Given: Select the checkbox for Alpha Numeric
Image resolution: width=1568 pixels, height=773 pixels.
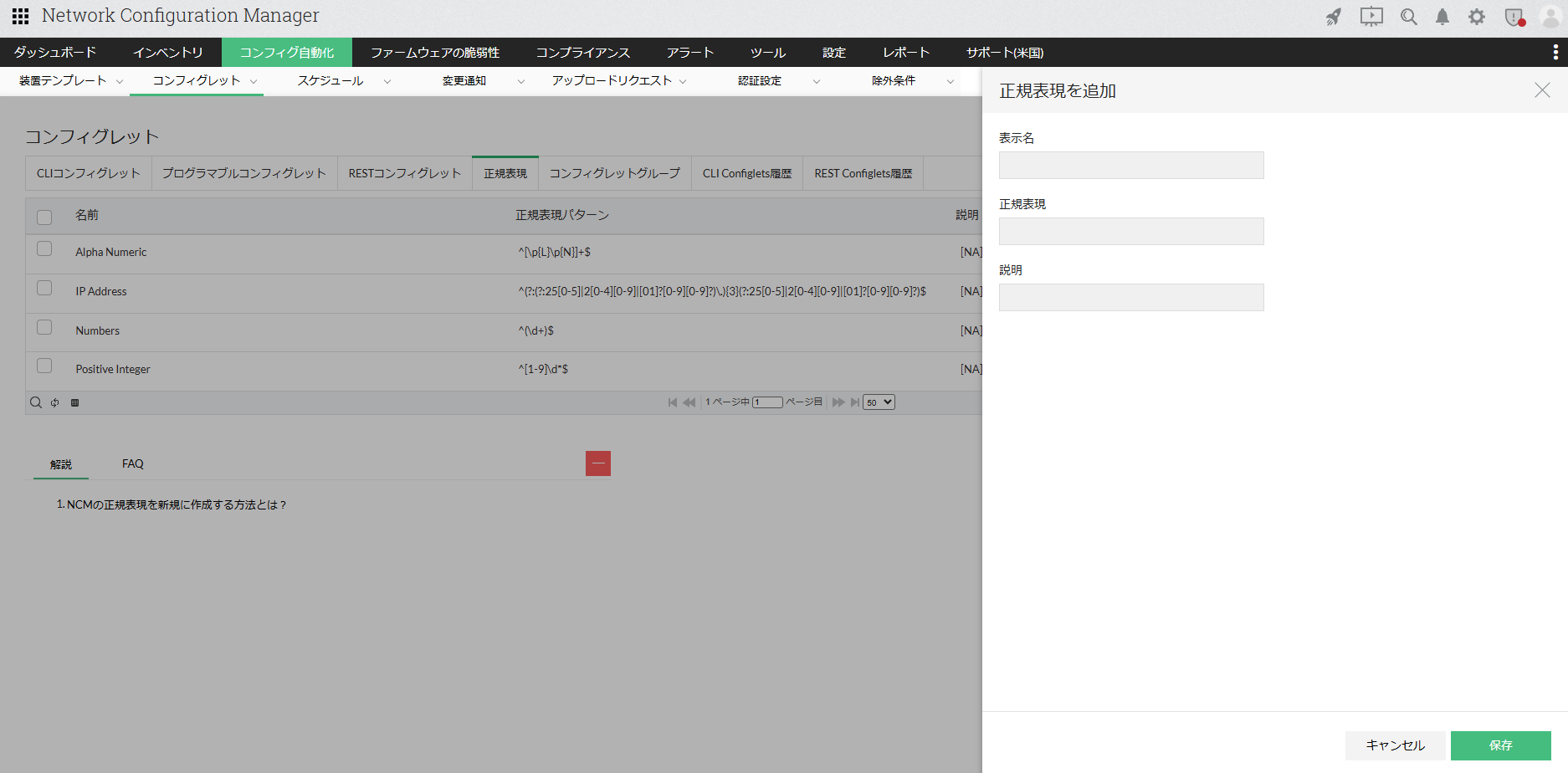Looking at the screenshot, I should [44, 248].
